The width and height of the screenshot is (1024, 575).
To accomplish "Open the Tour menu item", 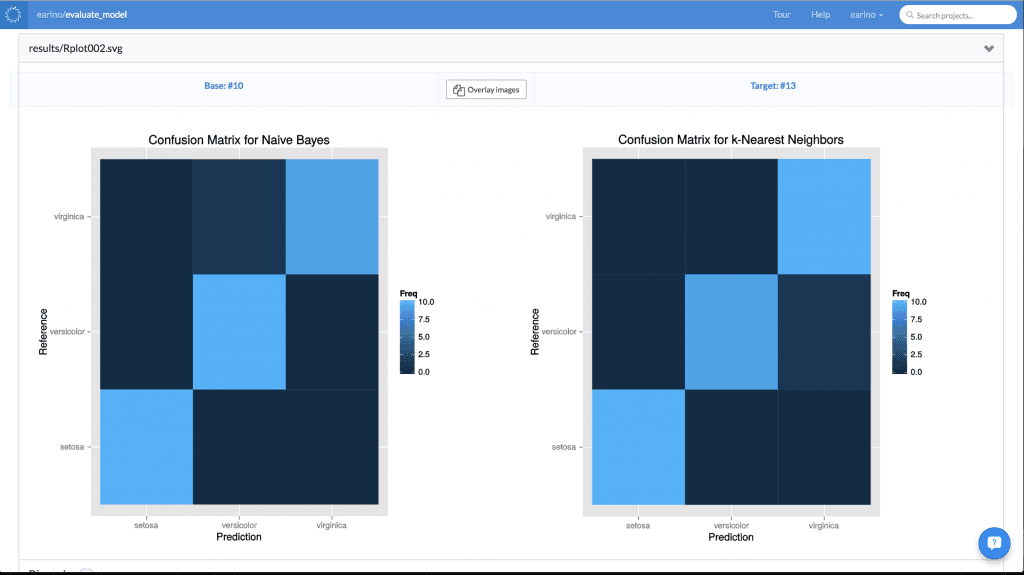I will [781, 14].
